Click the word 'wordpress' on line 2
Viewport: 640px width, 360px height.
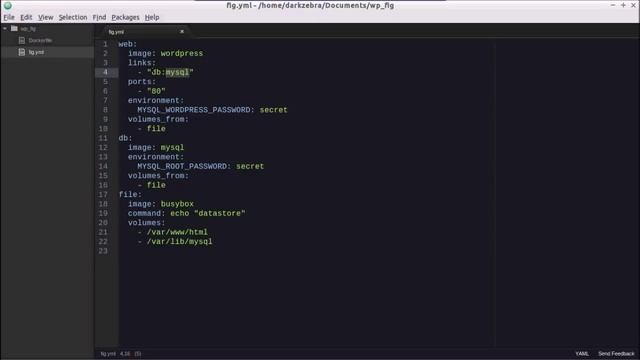click(182, 53)
